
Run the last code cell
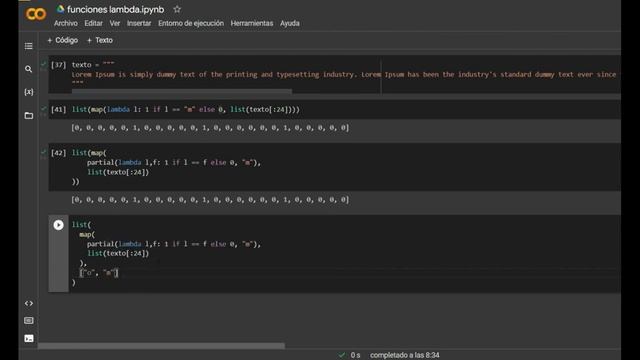58,225
